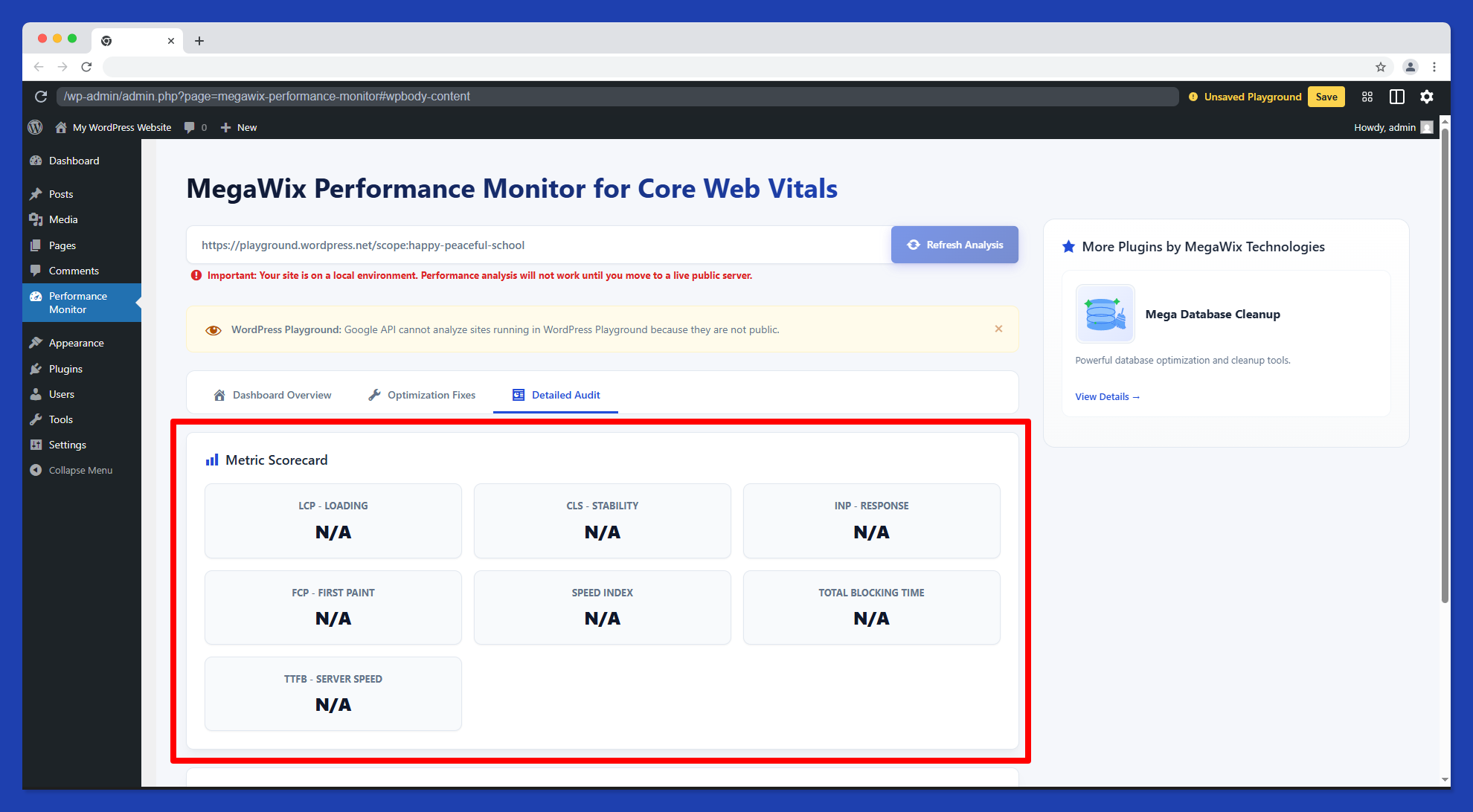1473x812 pixels.
Task: Open the Performance Monitor sidebar icon
Action: tap(36, 296)
